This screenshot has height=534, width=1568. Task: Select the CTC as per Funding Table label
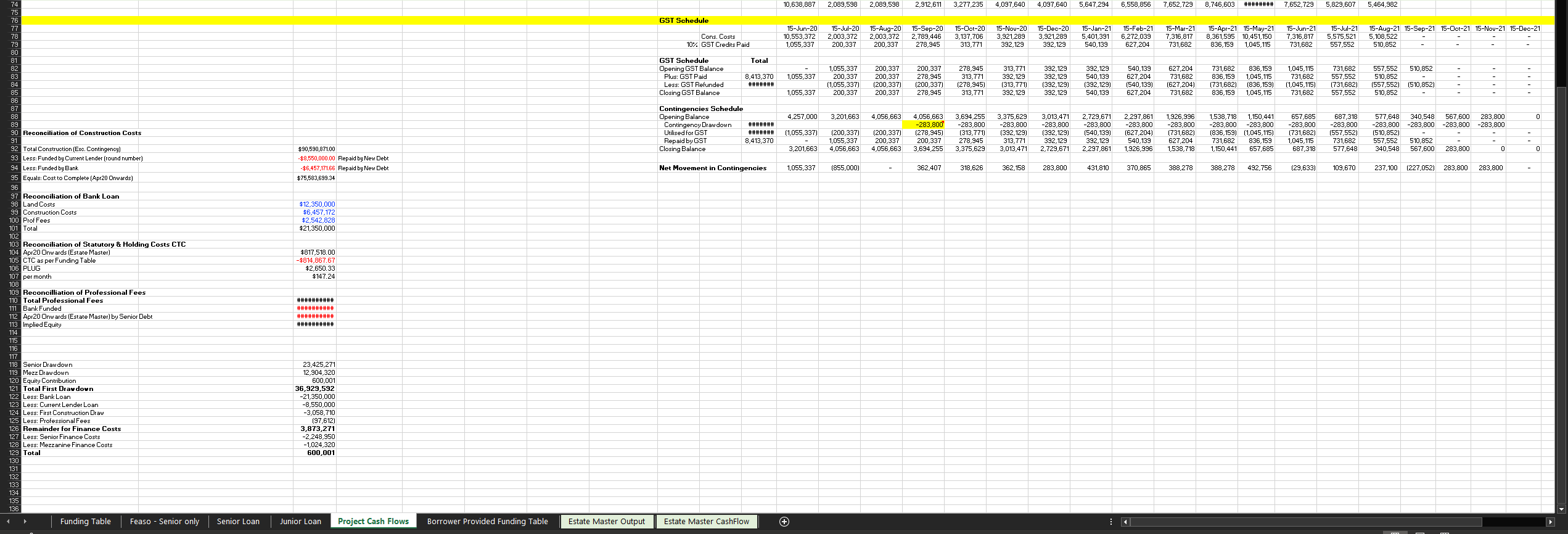pyautogui.click(x=59, y=260)
